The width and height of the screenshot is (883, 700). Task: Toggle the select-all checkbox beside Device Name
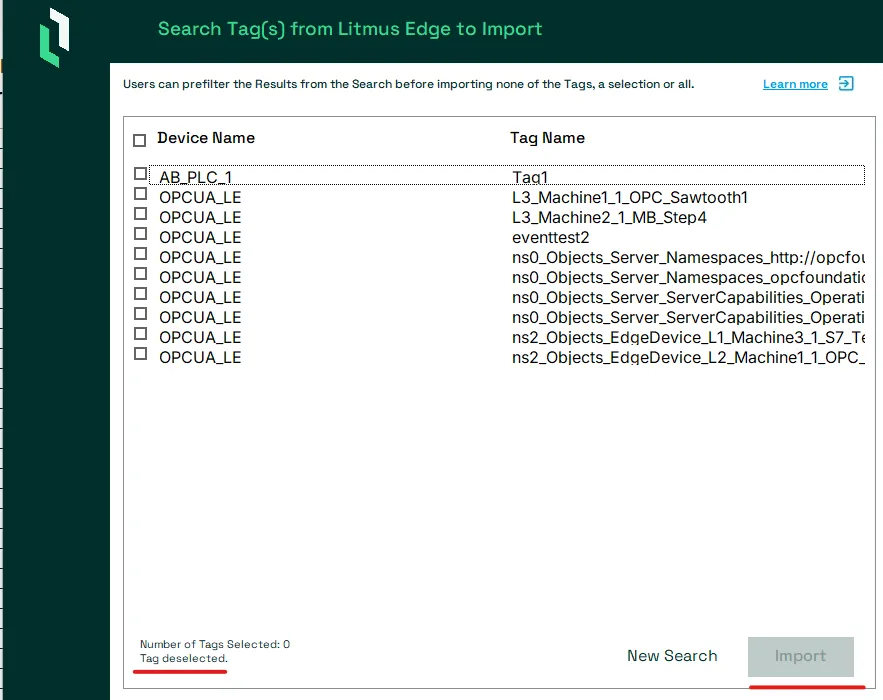coord(140,140)
